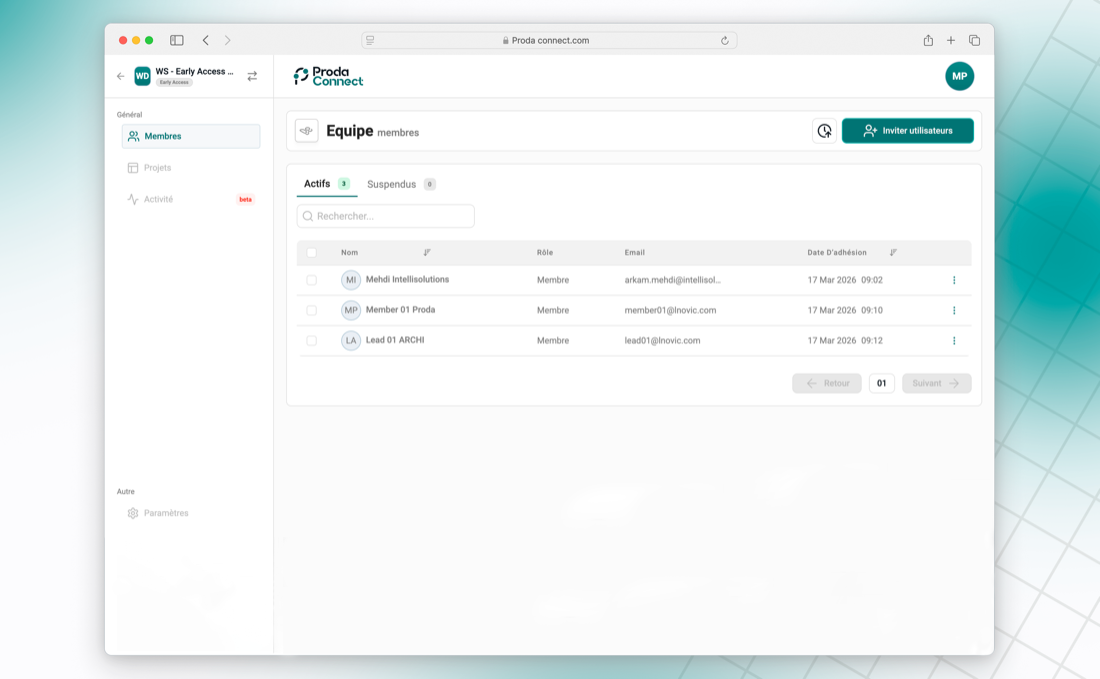Go forward with Safari forward arrow

coord(227,40)
